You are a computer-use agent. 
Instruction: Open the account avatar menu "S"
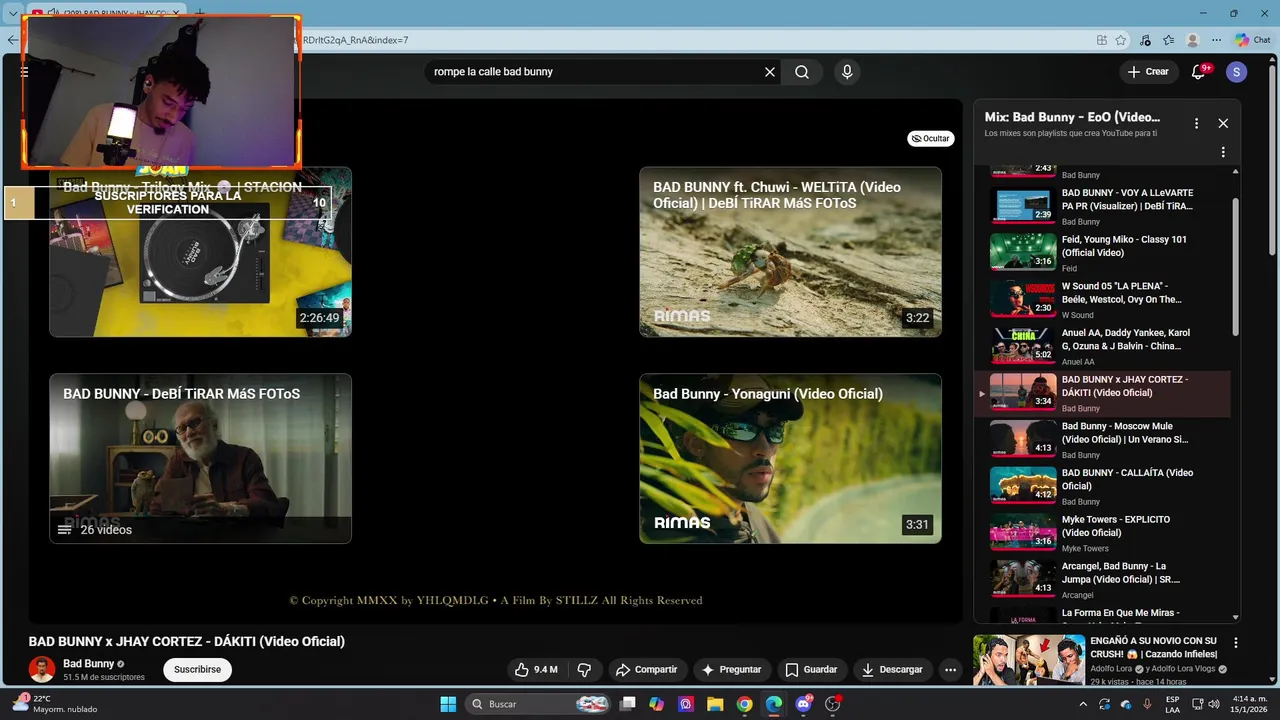pyautogui.click(x=1237, y=72)
